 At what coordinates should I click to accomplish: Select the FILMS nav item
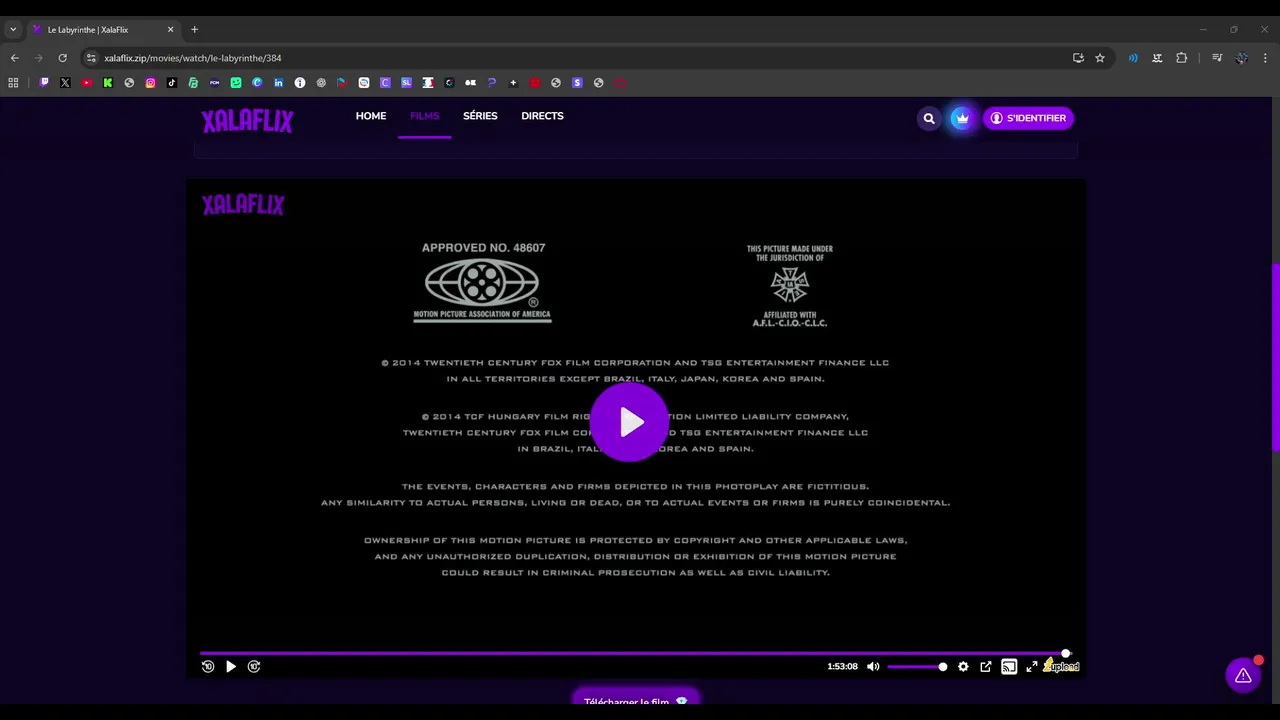pyautogui.click(x=424, y=116)
